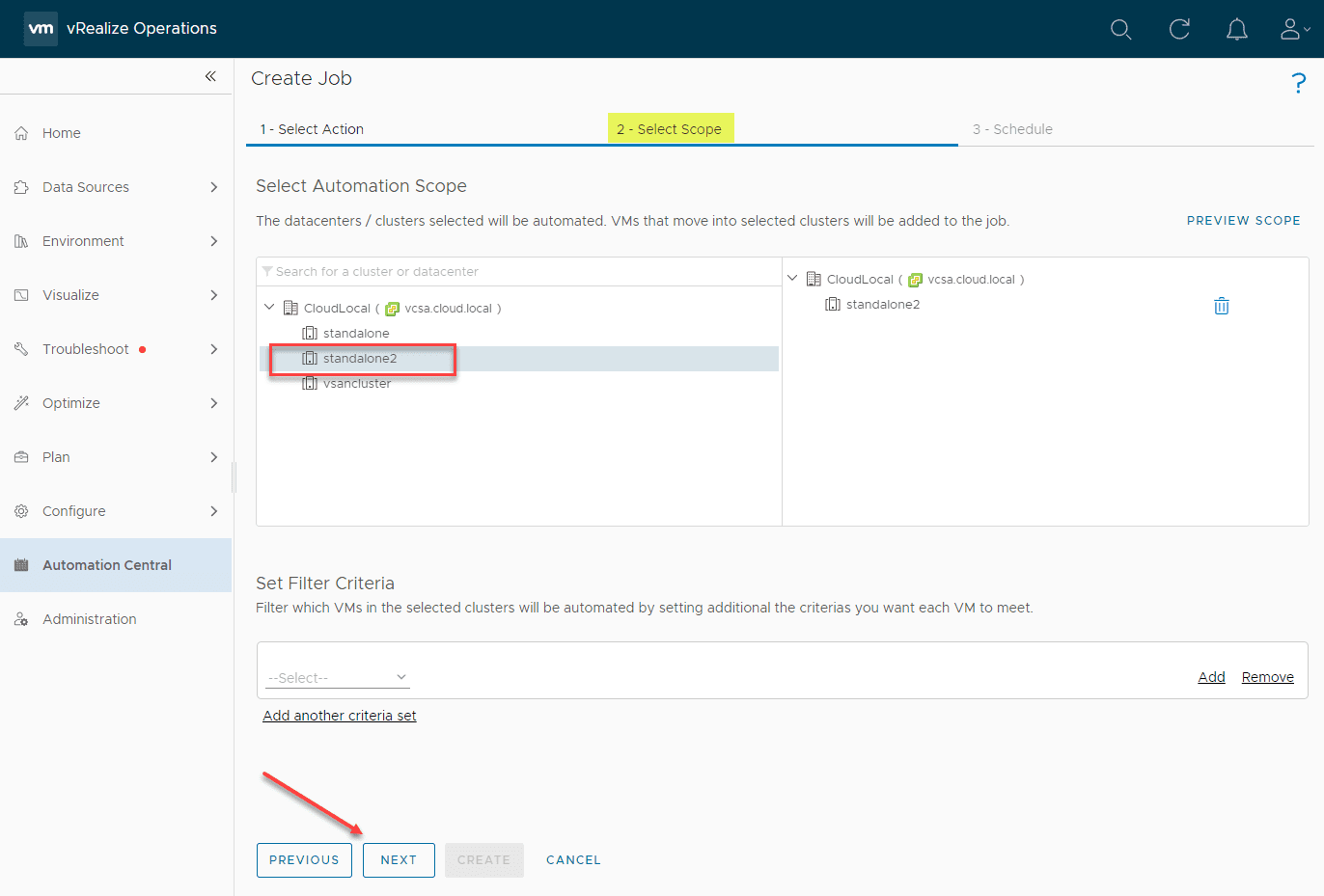The width and height of the screenshot is (1324, 896).
Task: Click the Optimize wand icon
Action: point(21,403)
